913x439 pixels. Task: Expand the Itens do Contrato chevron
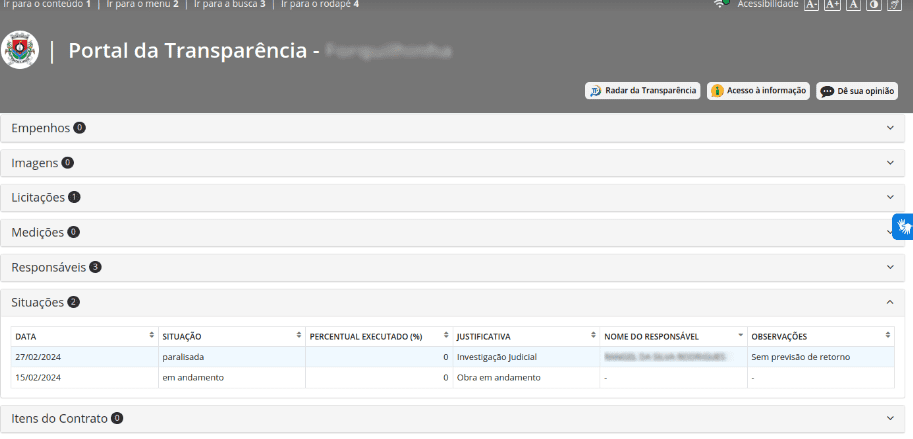(890, 418)
